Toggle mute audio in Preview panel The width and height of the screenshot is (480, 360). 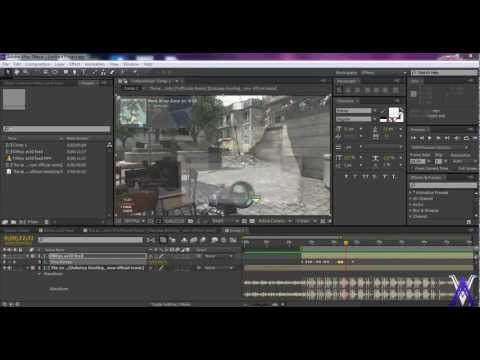pos(457,138)
